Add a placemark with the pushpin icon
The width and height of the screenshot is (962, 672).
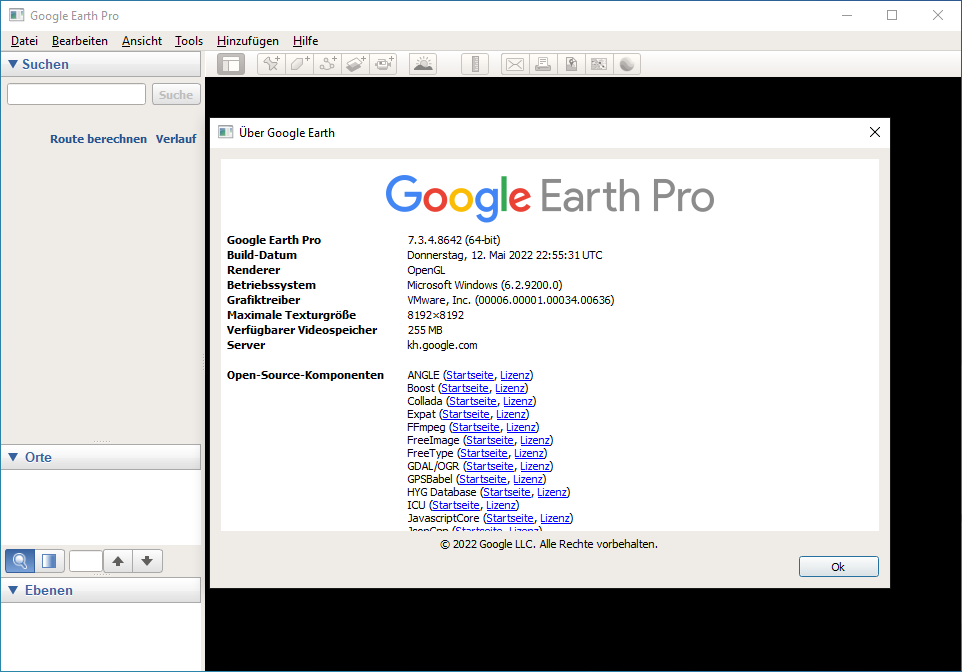(x=271, y=64)
